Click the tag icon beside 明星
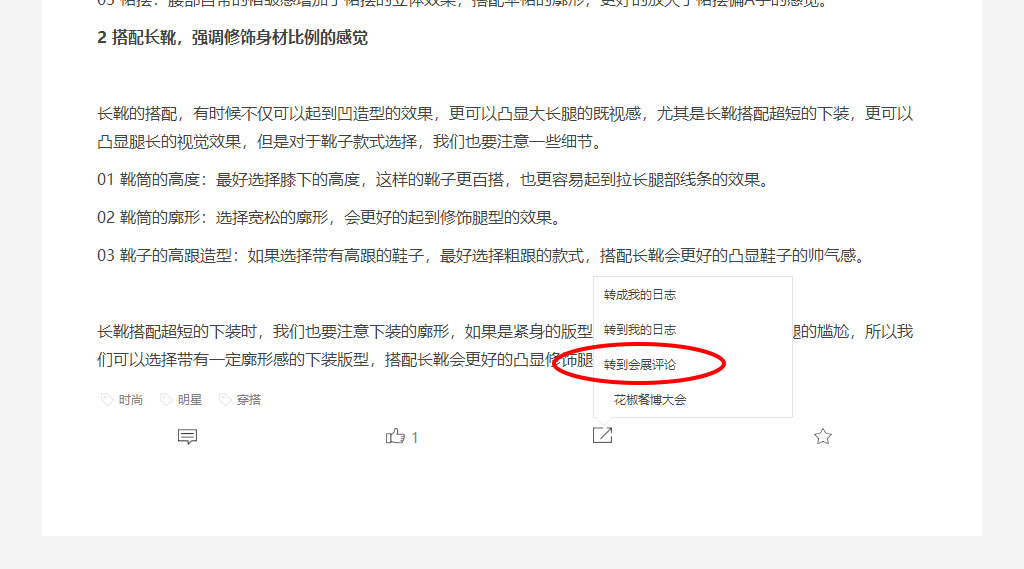 [x=166, y=399]
